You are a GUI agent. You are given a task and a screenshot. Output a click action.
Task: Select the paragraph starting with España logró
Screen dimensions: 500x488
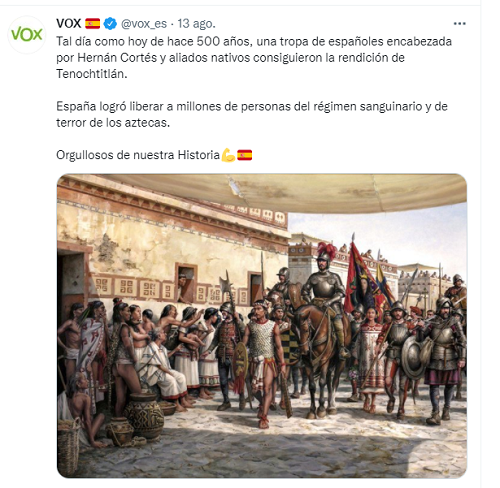(252, 114)
